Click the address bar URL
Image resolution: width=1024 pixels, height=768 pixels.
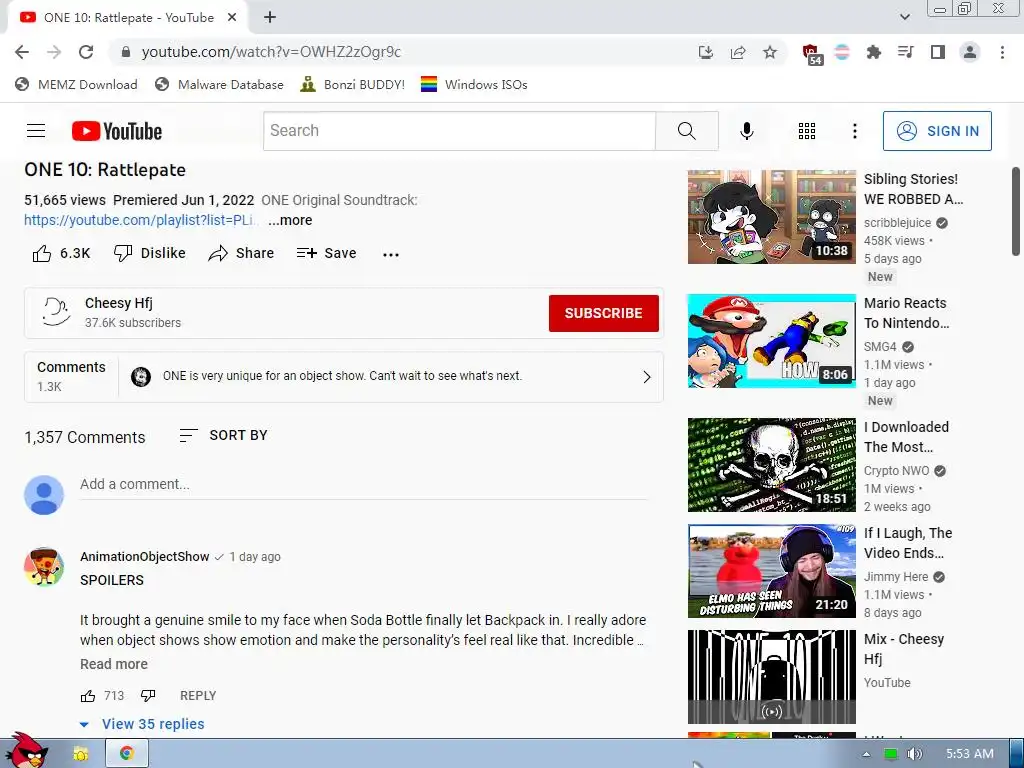(271, 52)
